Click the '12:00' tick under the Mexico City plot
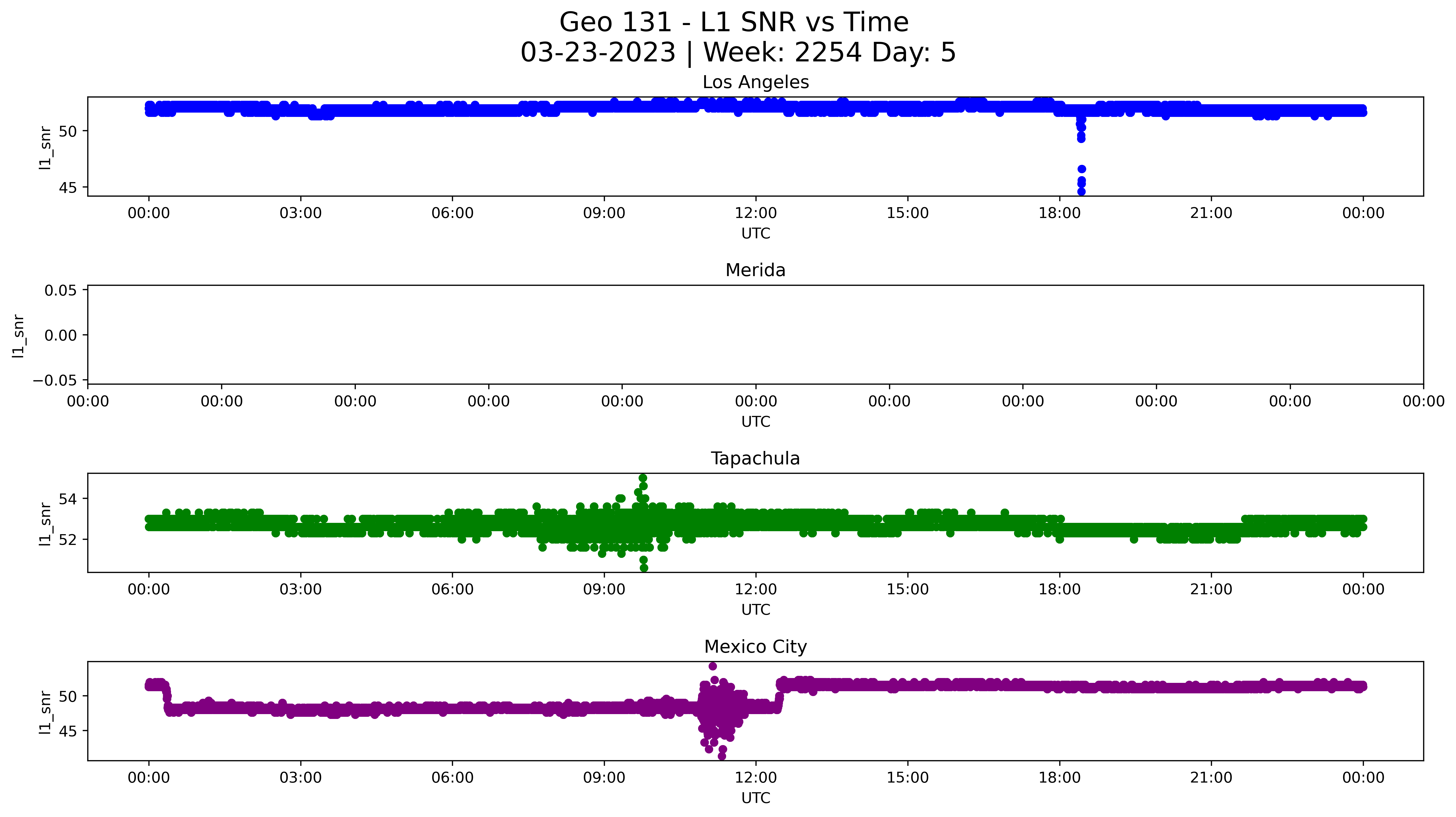Viewport: 1456px width, 817px height. (756, 778)
